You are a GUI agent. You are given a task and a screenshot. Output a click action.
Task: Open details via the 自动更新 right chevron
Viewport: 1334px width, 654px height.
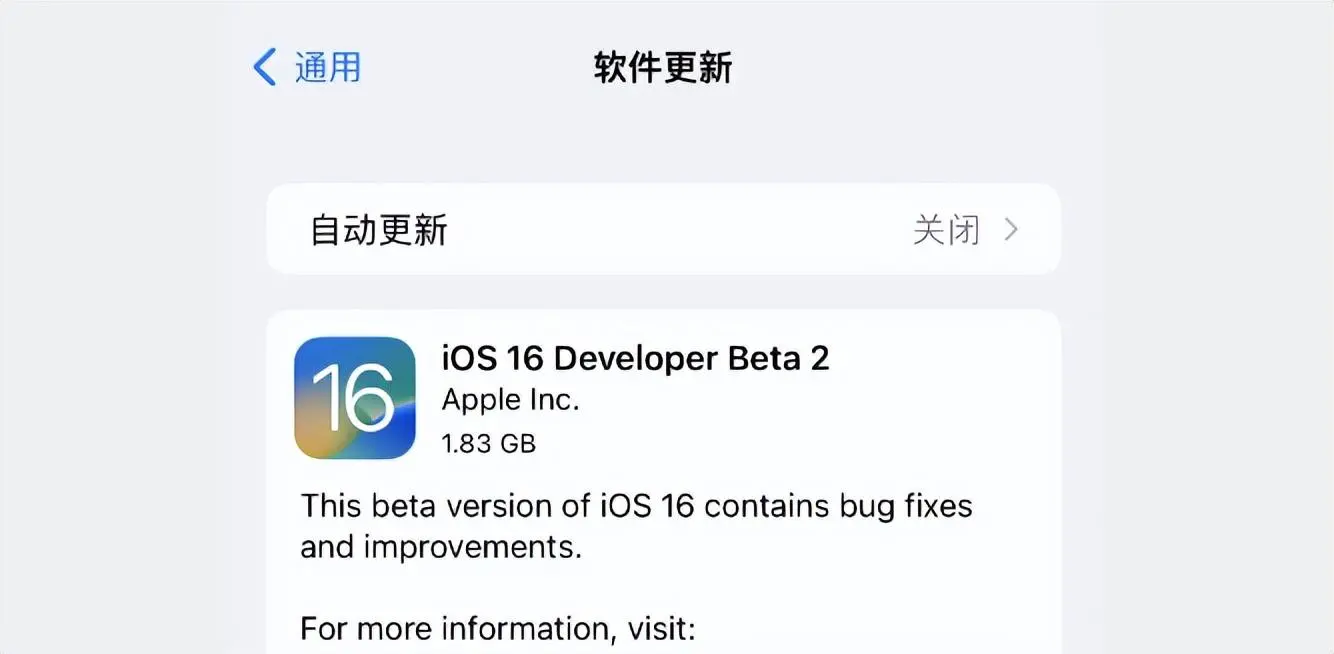(1013, 229)
